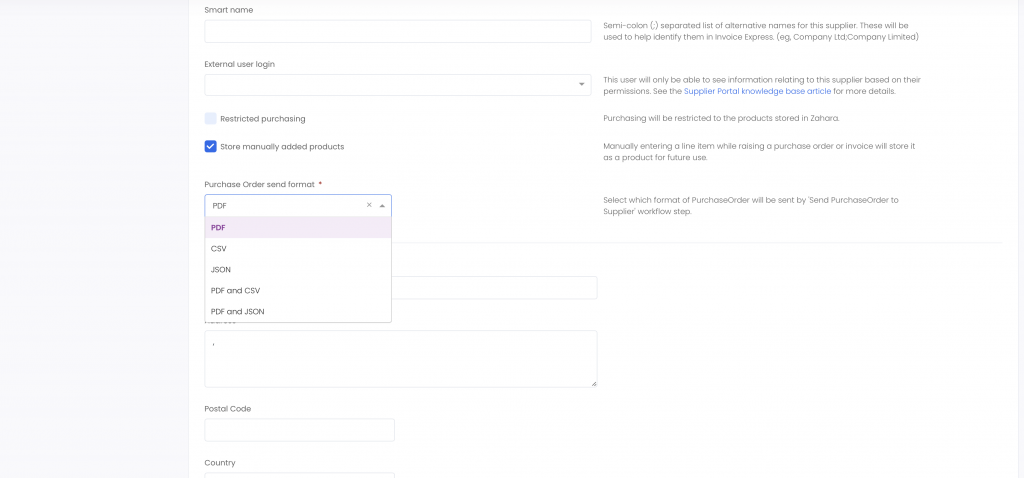Open the Supplier Portal knowledge base article
Viewport: 1024px width, 478px height.
758,91
